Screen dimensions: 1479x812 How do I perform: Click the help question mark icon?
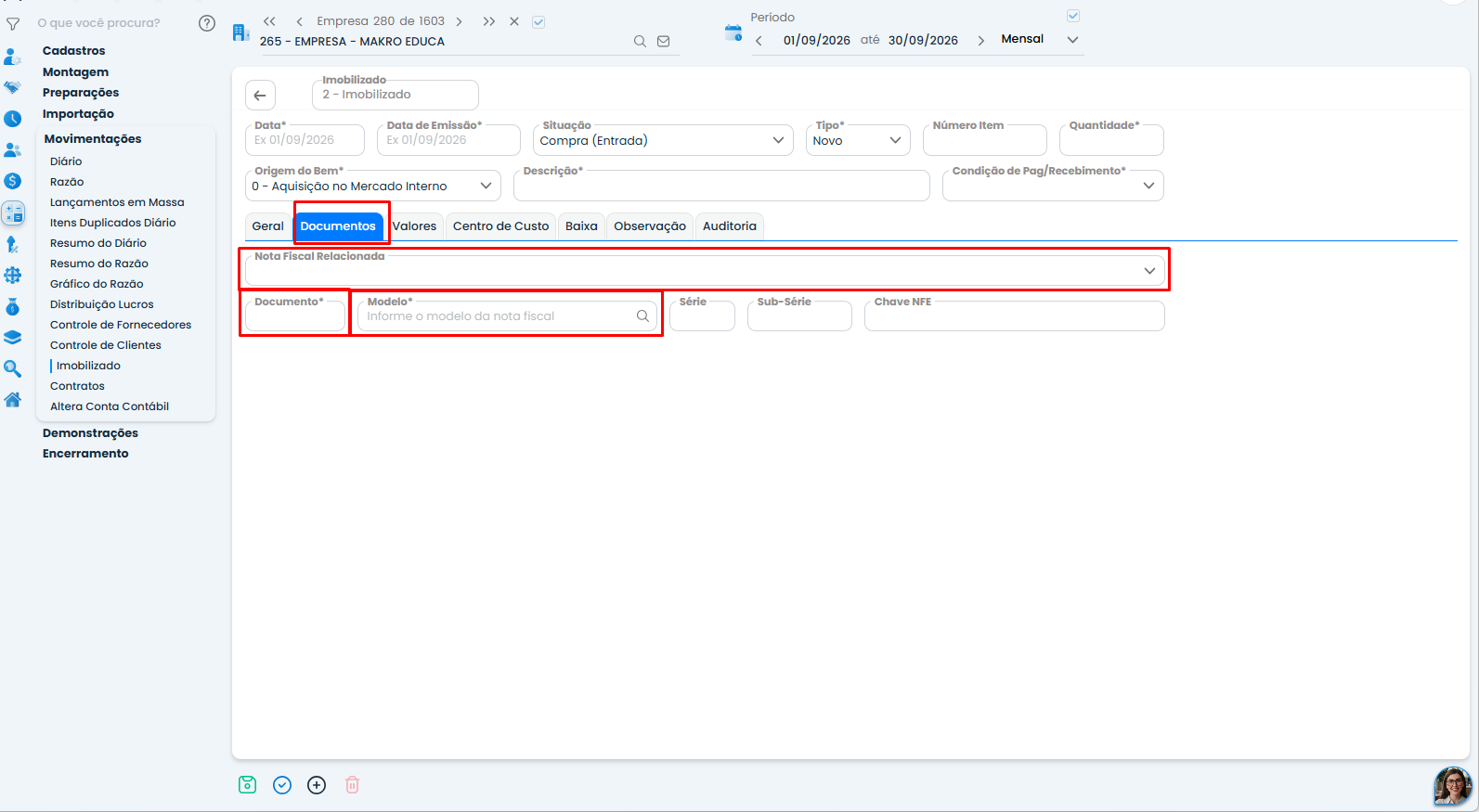(207, 23)
